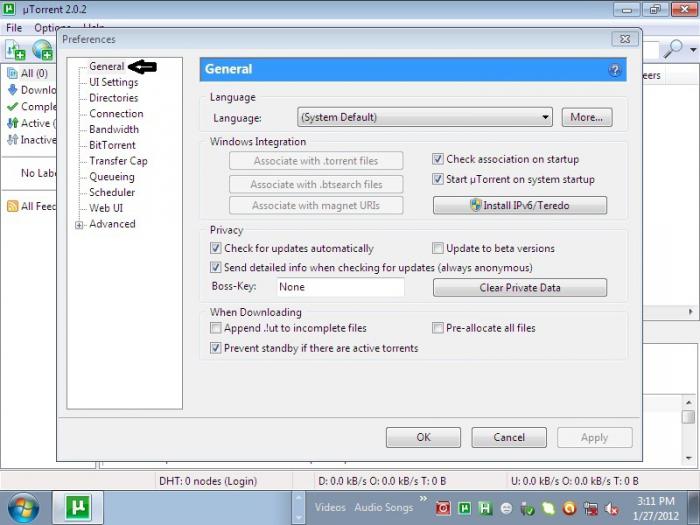Select General in preferences tree
This screenshot has height=525, width=700.
106,67
